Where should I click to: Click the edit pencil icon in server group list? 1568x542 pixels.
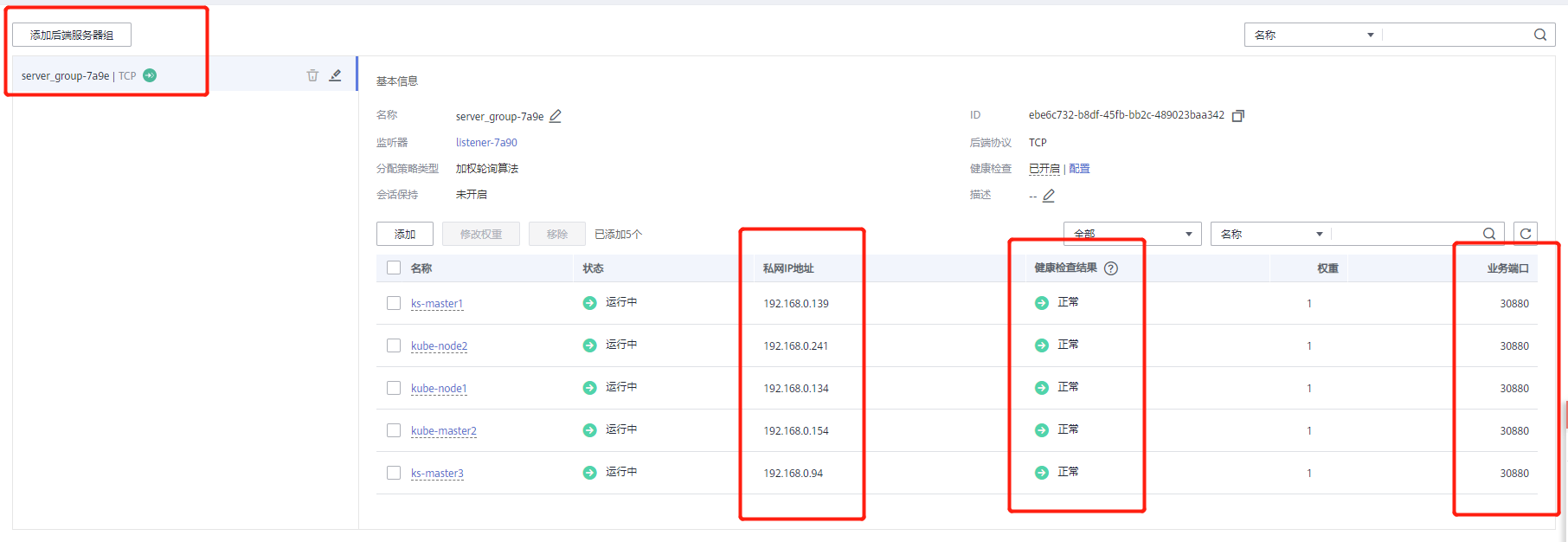tap(335, 75)
